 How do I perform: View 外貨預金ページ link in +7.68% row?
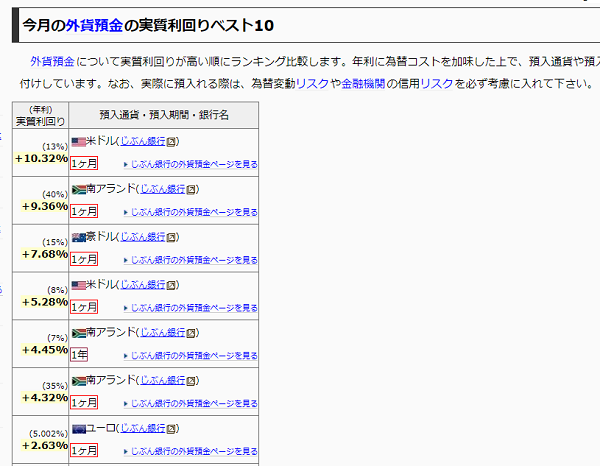[191, 260]
